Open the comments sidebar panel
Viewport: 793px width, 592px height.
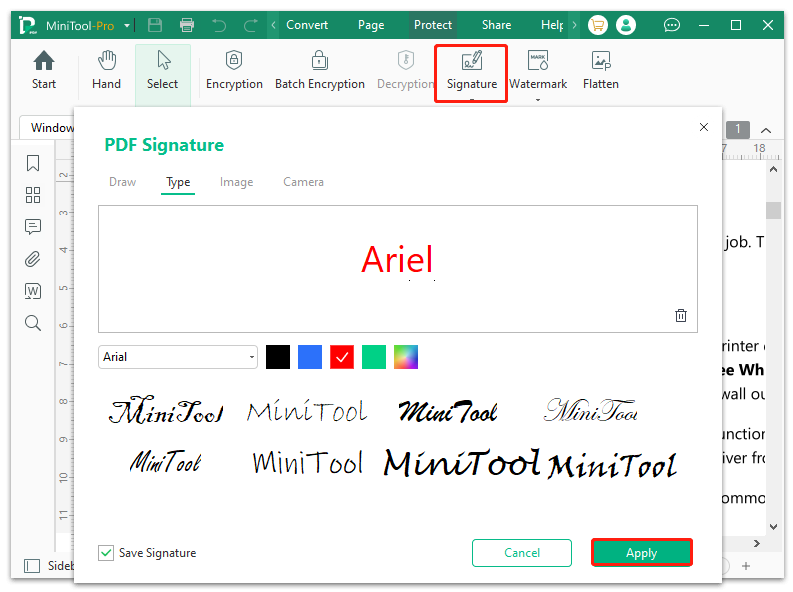click(x=33, y=227)
